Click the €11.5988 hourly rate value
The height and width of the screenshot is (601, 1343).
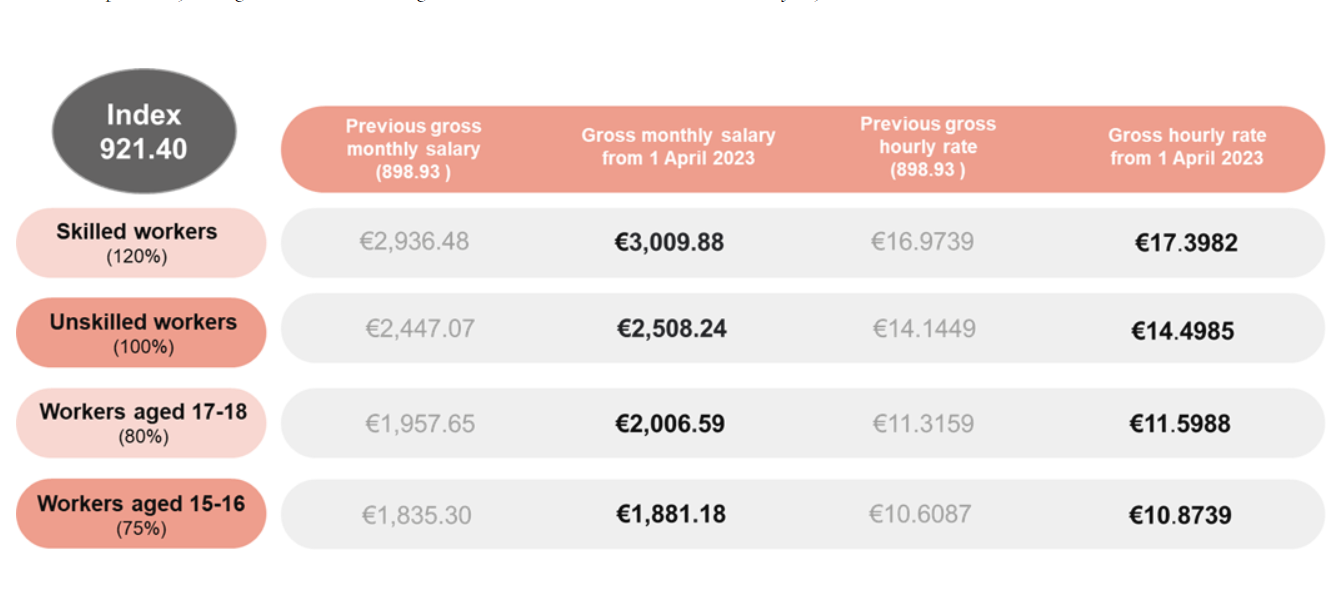[1180, 423]
